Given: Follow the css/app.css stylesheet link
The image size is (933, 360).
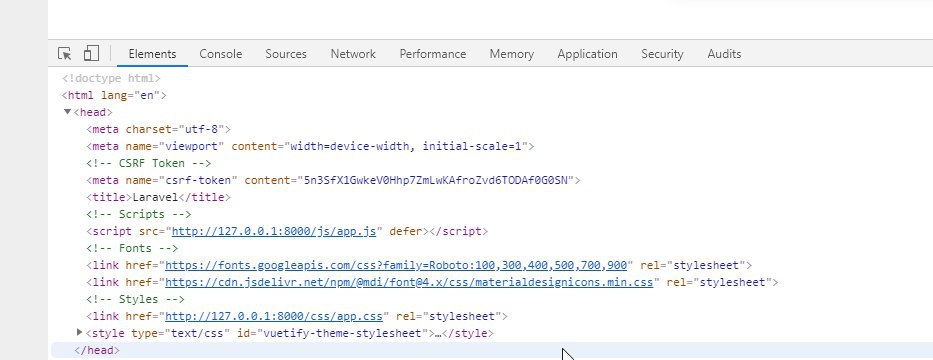Looking at the screenshot, I should pos(274,316).
